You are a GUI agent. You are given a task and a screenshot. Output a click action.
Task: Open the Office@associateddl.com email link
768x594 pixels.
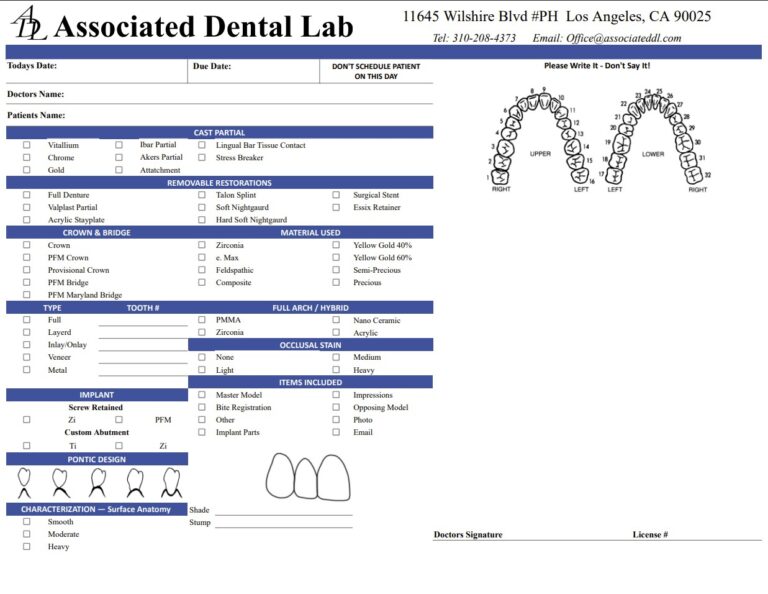(621, 38)
